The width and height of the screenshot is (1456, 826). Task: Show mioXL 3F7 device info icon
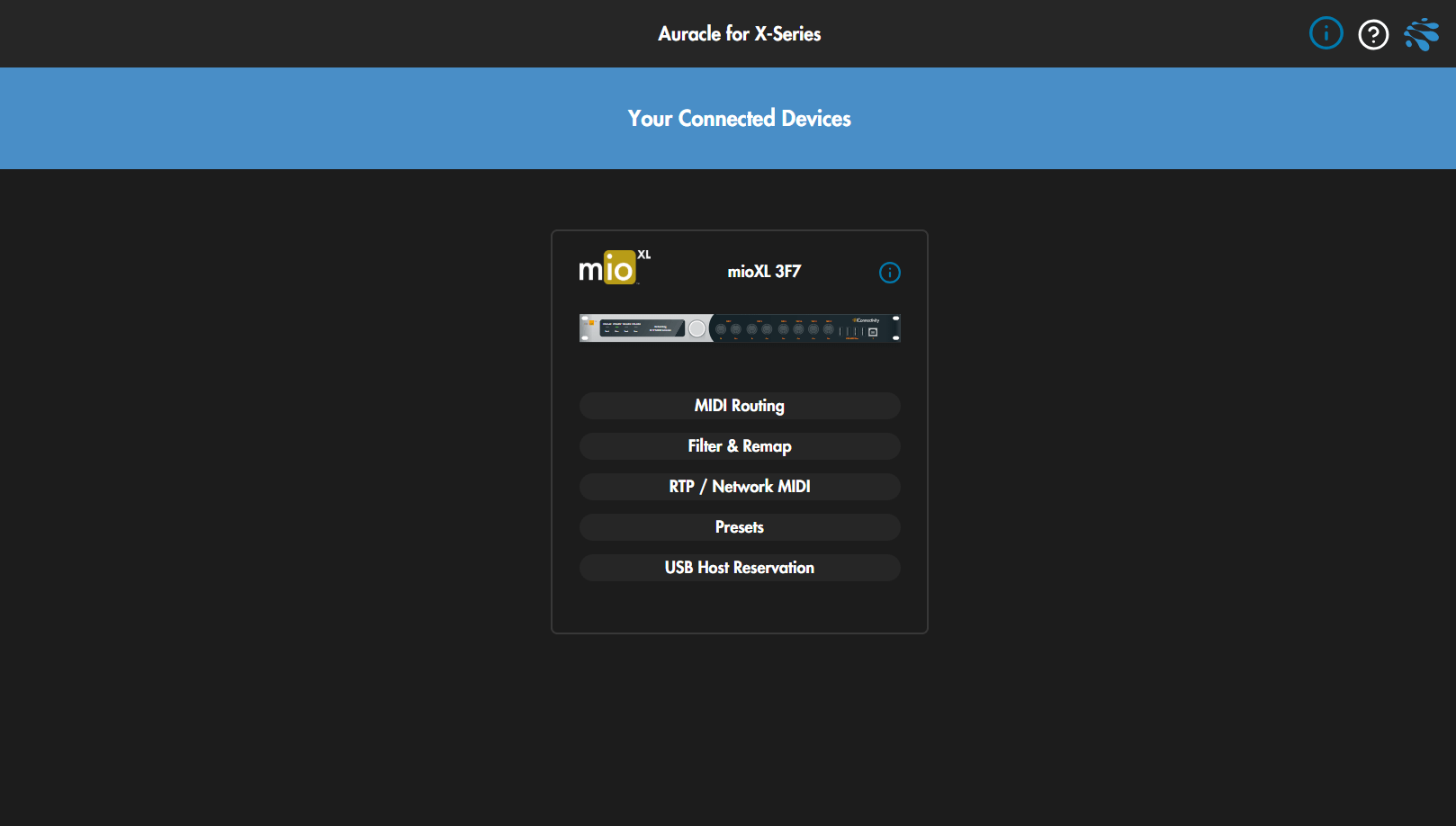point(889,273)
